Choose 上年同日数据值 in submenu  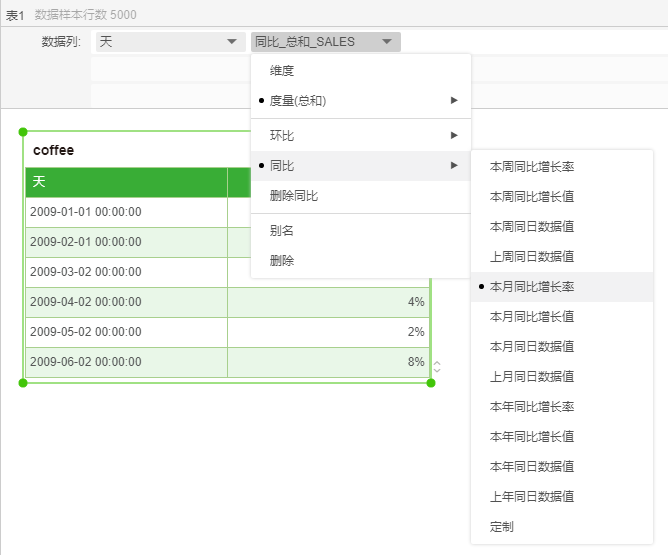[531, 496]
